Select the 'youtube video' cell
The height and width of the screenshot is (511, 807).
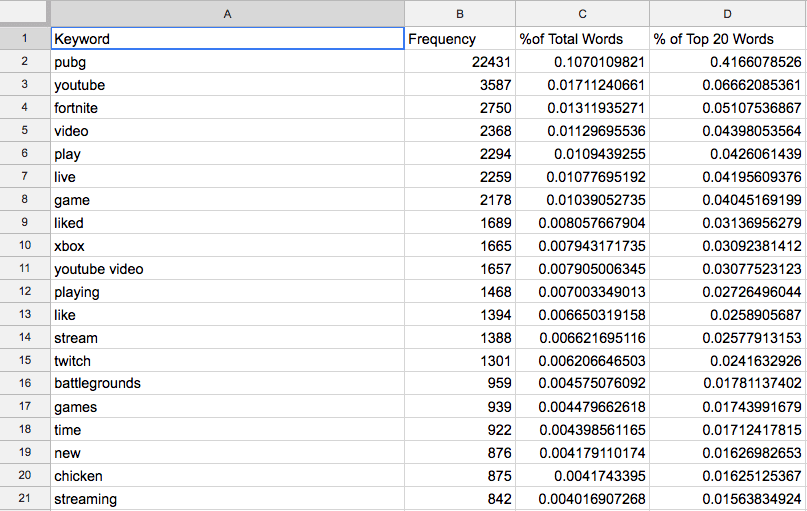point(227,269)
